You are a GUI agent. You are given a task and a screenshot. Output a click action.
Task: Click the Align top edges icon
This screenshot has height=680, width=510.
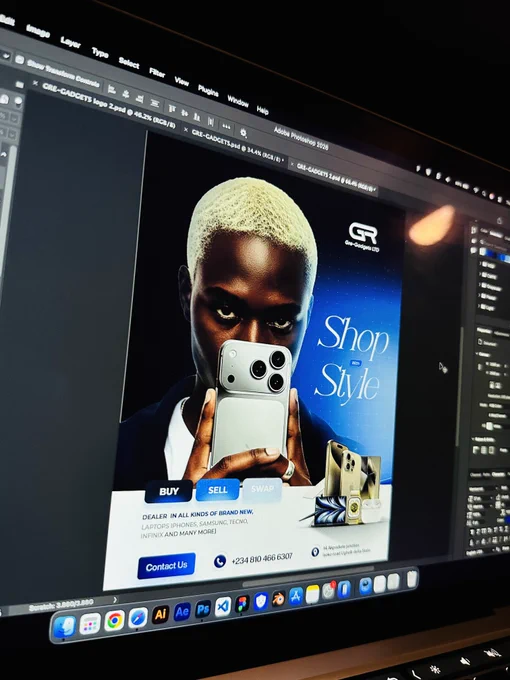click(172, 109)
